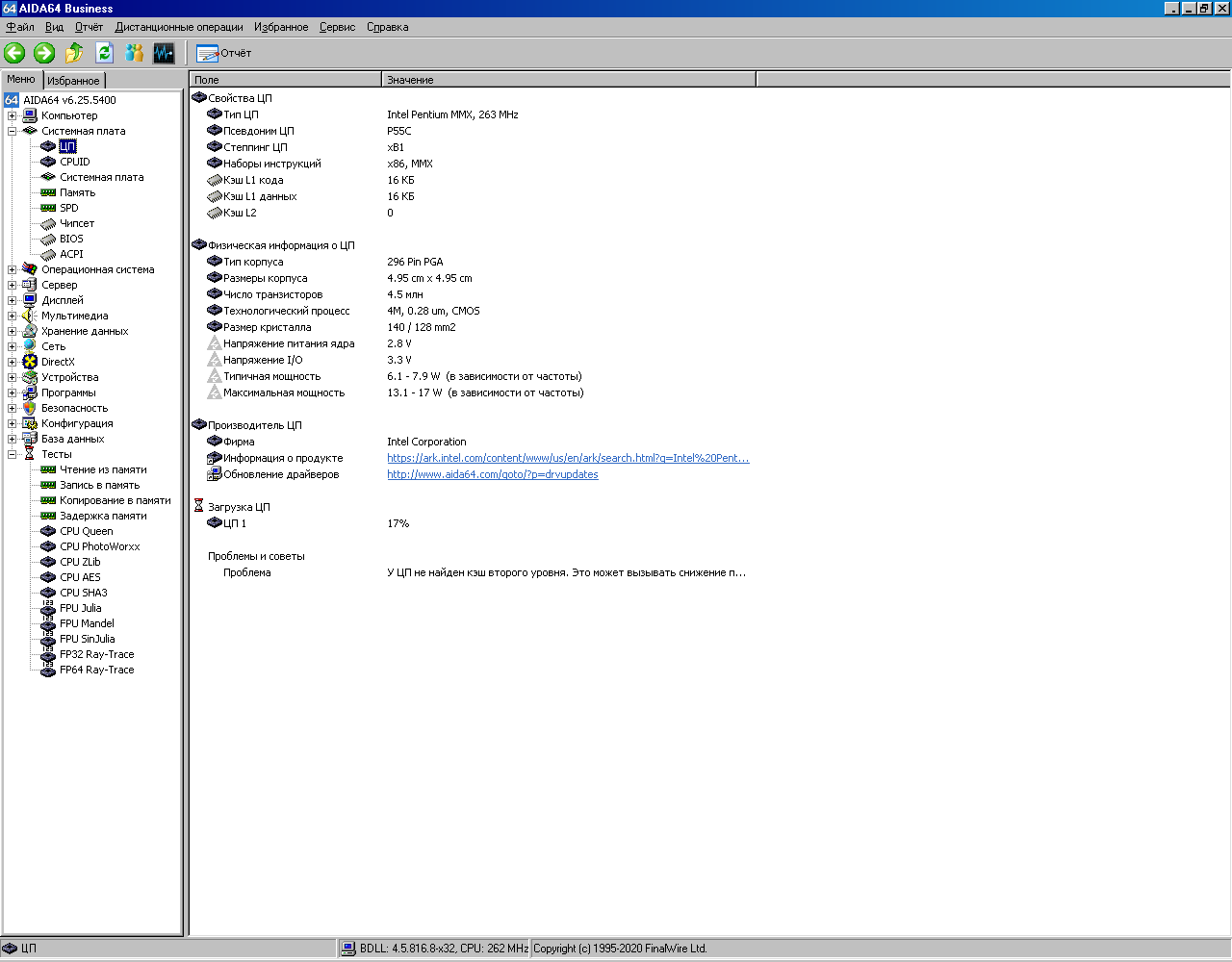Select the Задержка памяти test icon

tap(48, 516)
